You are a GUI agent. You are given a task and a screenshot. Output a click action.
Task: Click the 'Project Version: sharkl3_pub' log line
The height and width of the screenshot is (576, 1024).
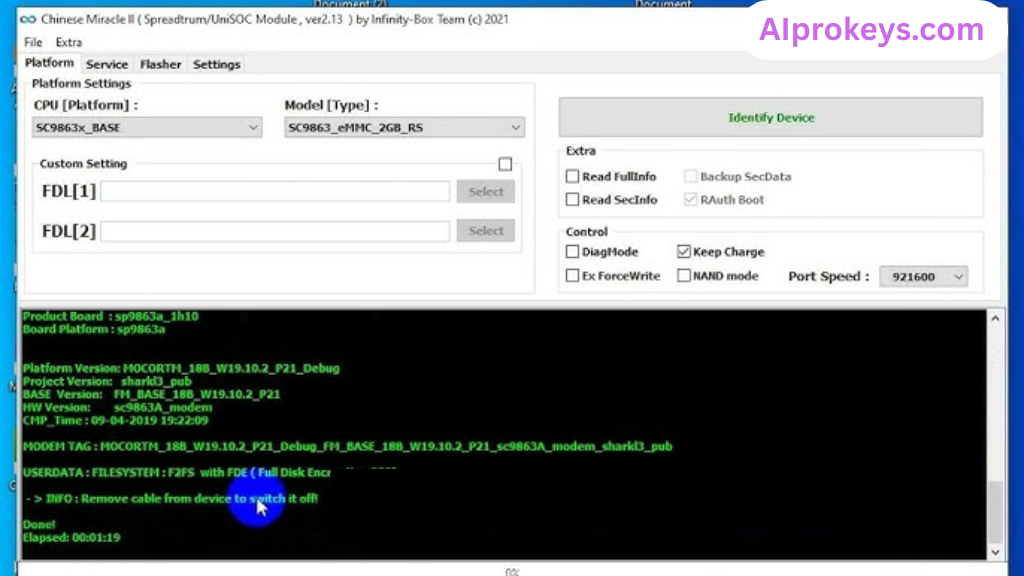[107, 381]
